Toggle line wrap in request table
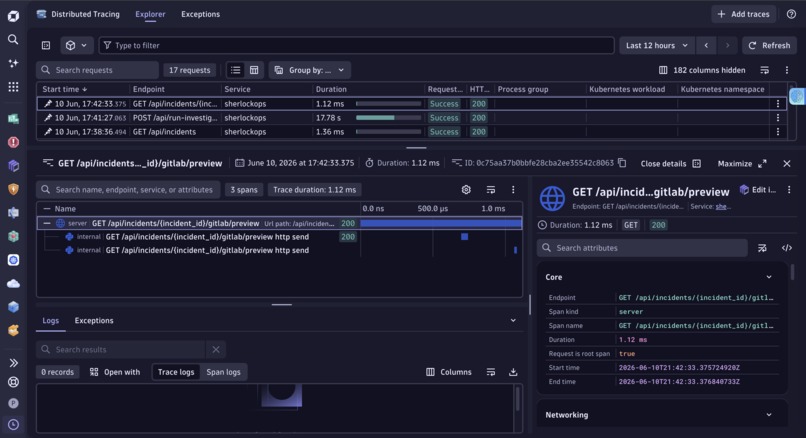 (764, 70)
